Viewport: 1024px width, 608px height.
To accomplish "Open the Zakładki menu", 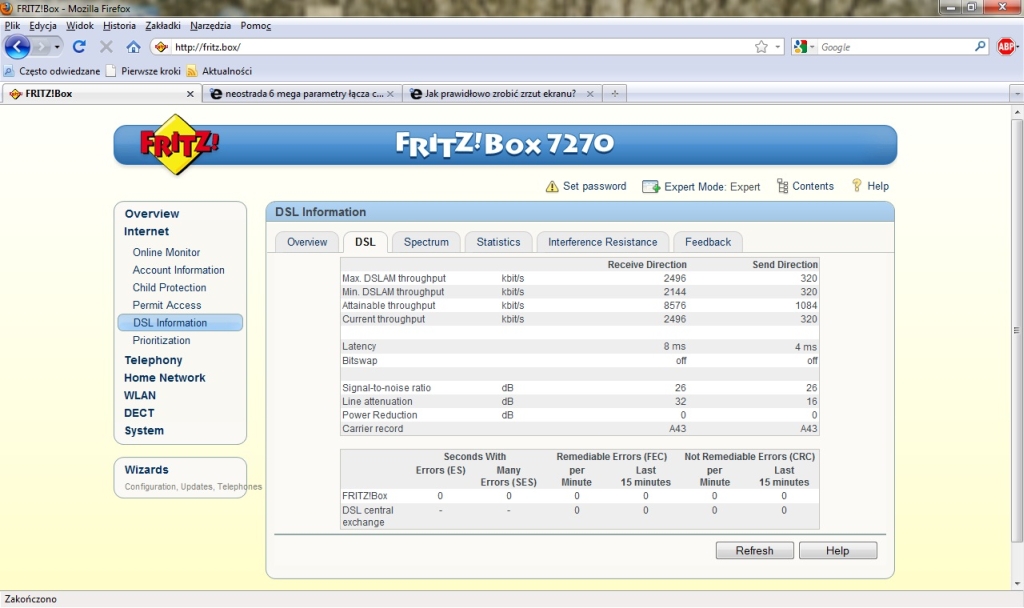I will coord(163,25).
